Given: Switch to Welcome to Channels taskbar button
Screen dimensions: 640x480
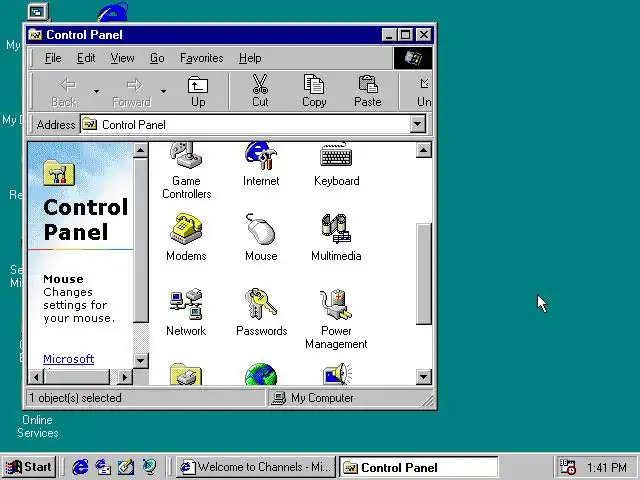Looking at the screenshot, I should tap(256, 467).
